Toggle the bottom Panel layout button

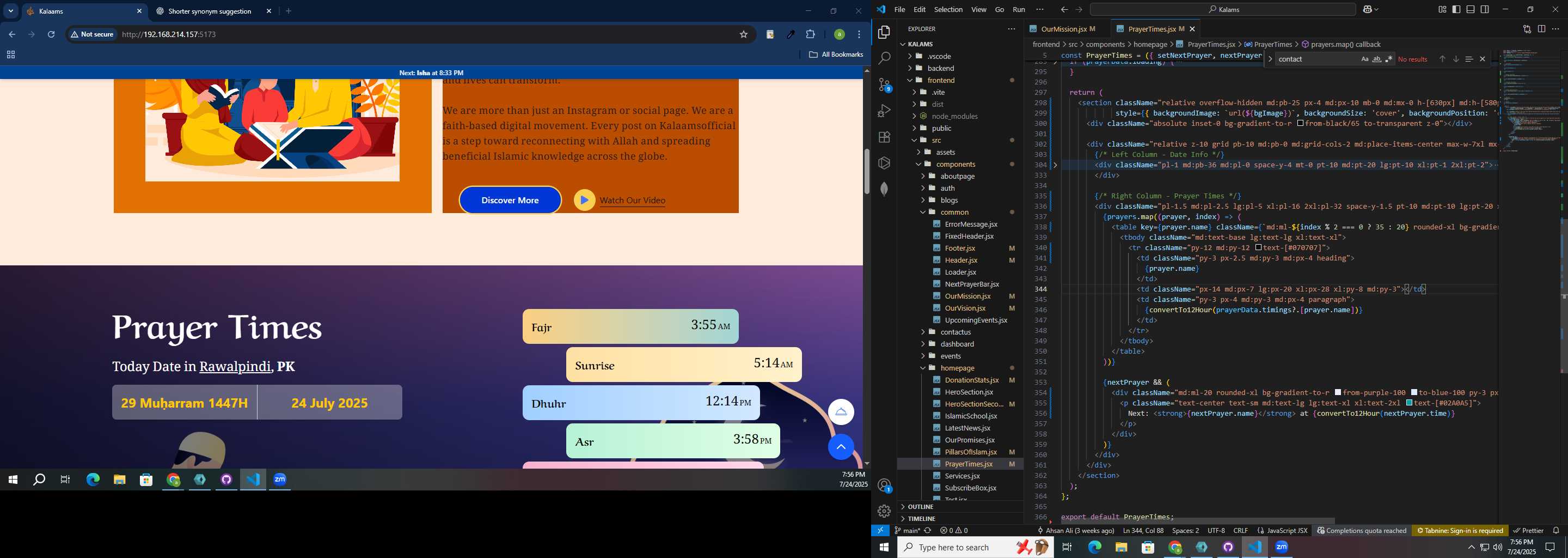pyautogui.click(x=1470, y=9)
